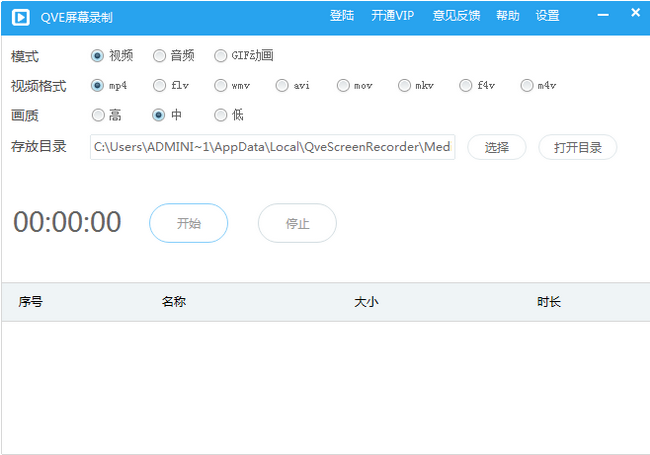Minimize the QVE屏幕录制 window

(603, 15)
